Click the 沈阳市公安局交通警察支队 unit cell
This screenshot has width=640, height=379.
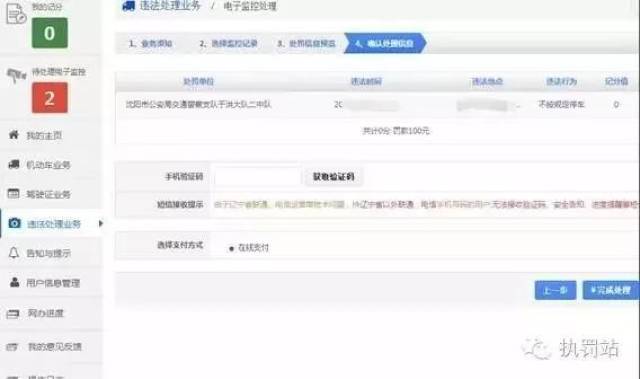(x=198, y=104)
